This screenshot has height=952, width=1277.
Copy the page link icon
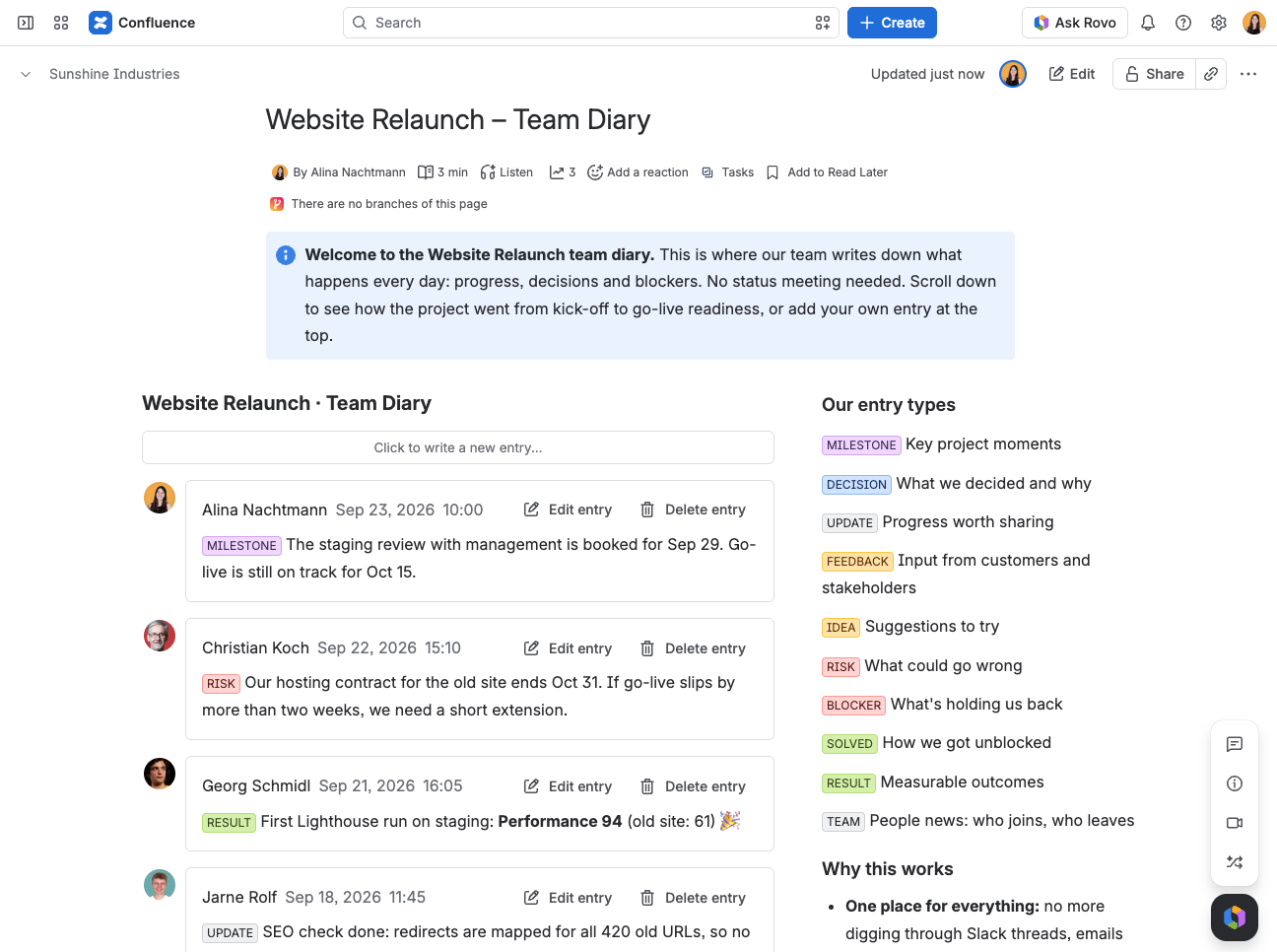pyautogui.click(x=1211, y=74)
